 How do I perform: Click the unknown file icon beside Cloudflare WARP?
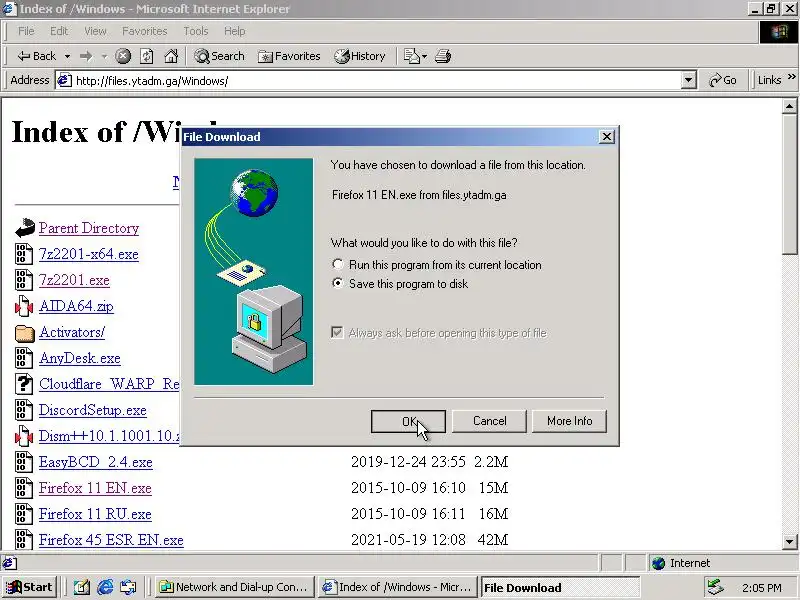point(23,384)
